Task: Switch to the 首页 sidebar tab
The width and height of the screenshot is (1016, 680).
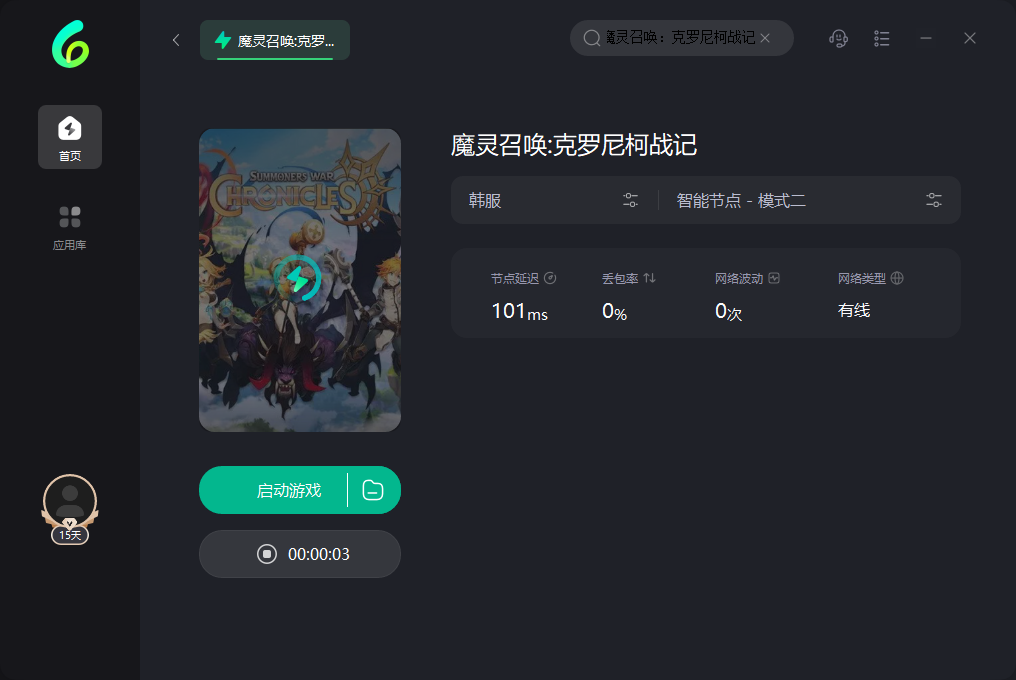Action: tap(70, 137)
